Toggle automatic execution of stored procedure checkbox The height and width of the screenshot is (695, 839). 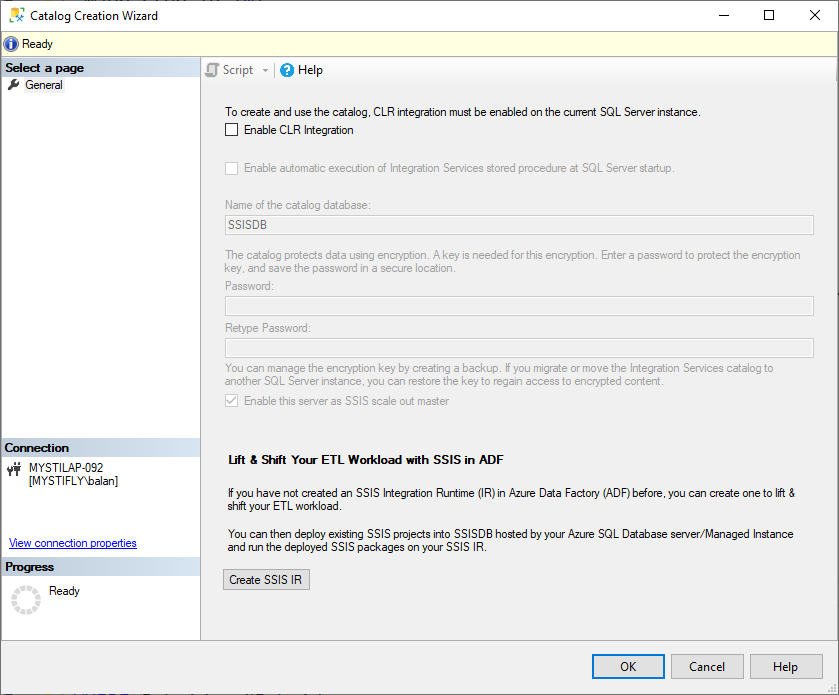[231, 168]
